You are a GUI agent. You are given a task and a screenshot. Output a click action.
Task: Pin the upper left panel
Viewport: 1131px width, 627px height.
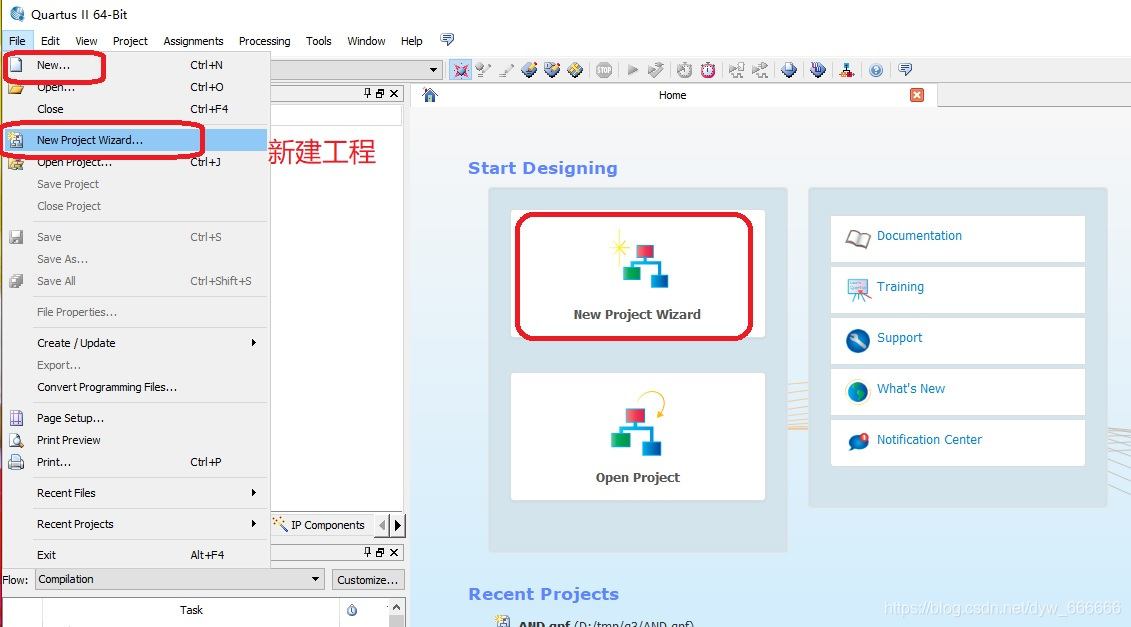pos(367,93)
